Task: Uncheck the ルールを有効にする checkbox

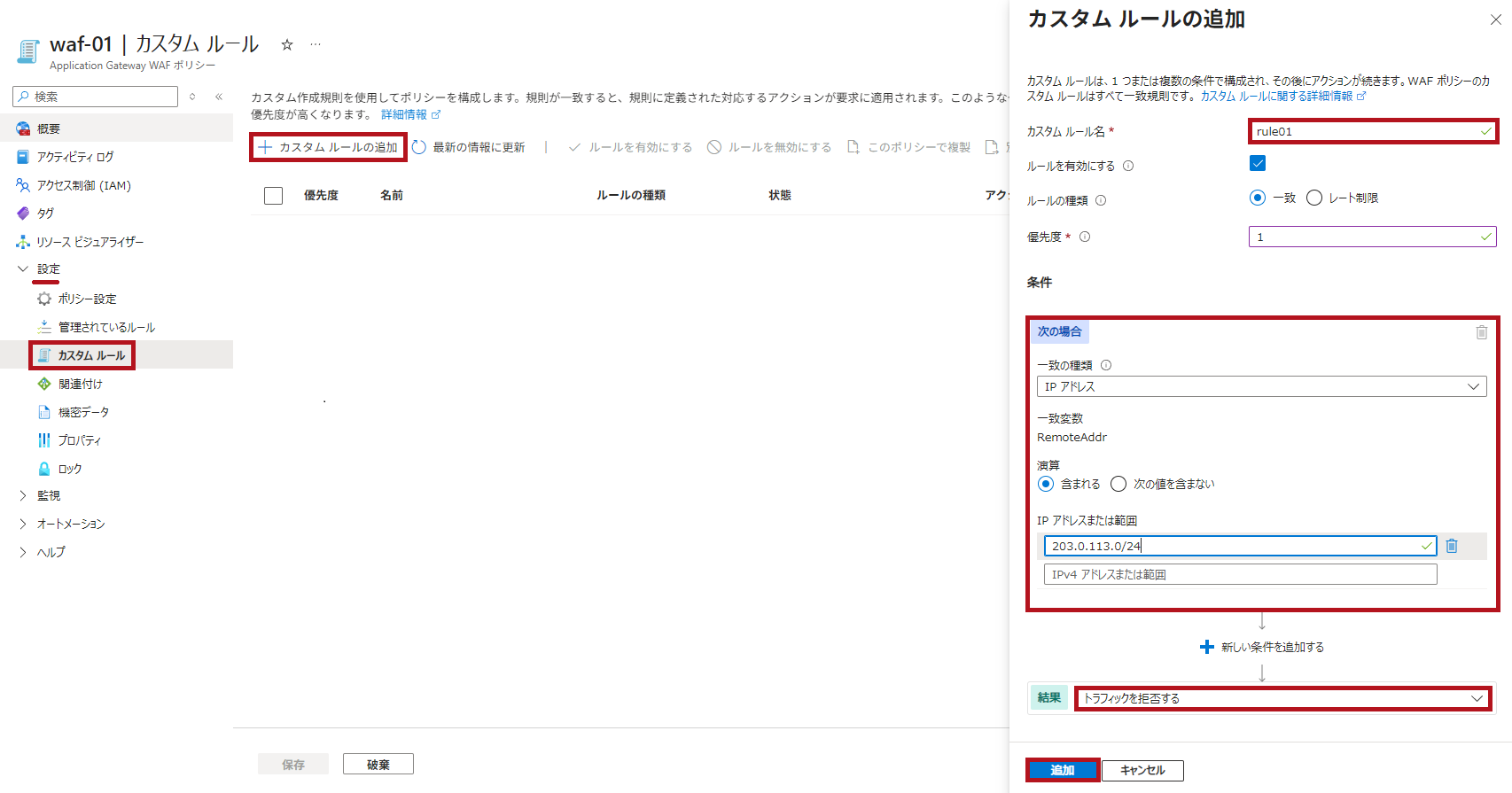Action: tap(1257, 163)
